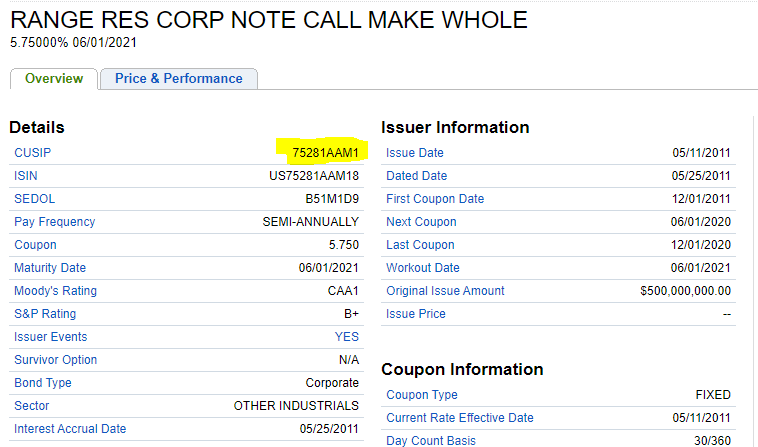Select the Next Coupon value 06/01/2020

click(x=700, y=222)
